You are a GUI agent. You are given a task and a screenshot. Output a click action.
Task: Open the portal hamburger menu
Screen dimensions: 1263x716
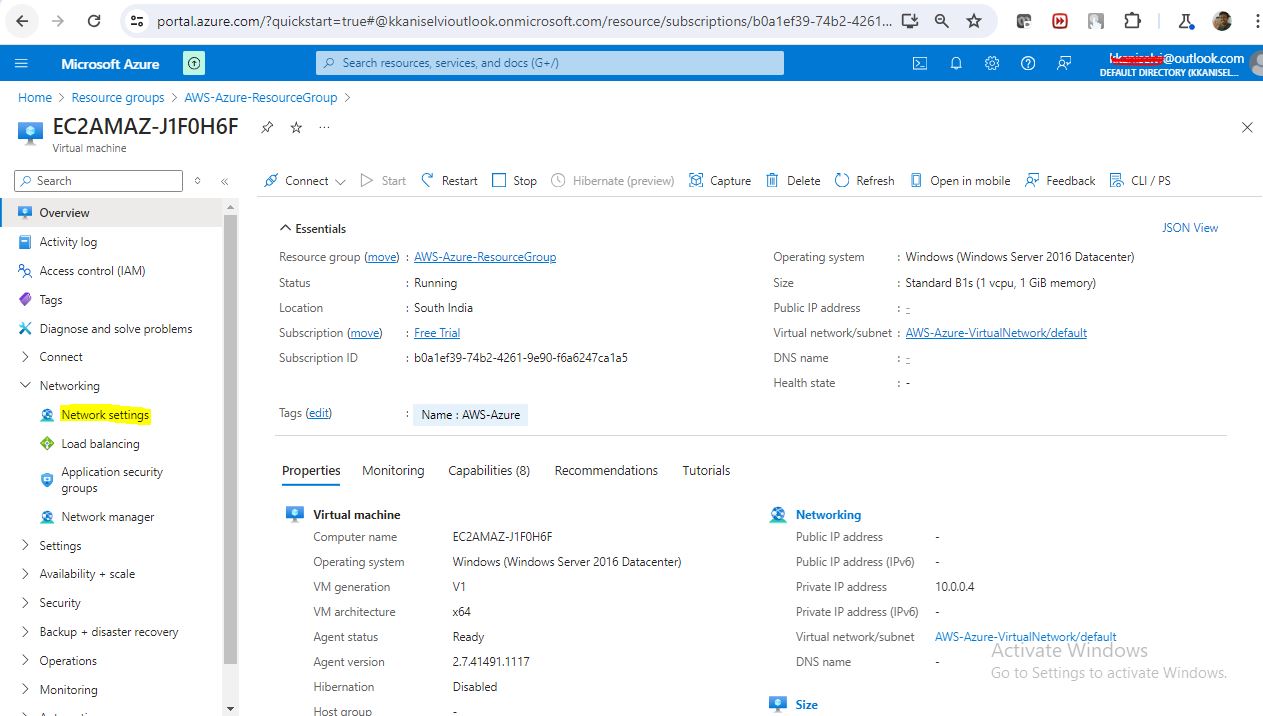pyautogui.click(x=21, y=63)
